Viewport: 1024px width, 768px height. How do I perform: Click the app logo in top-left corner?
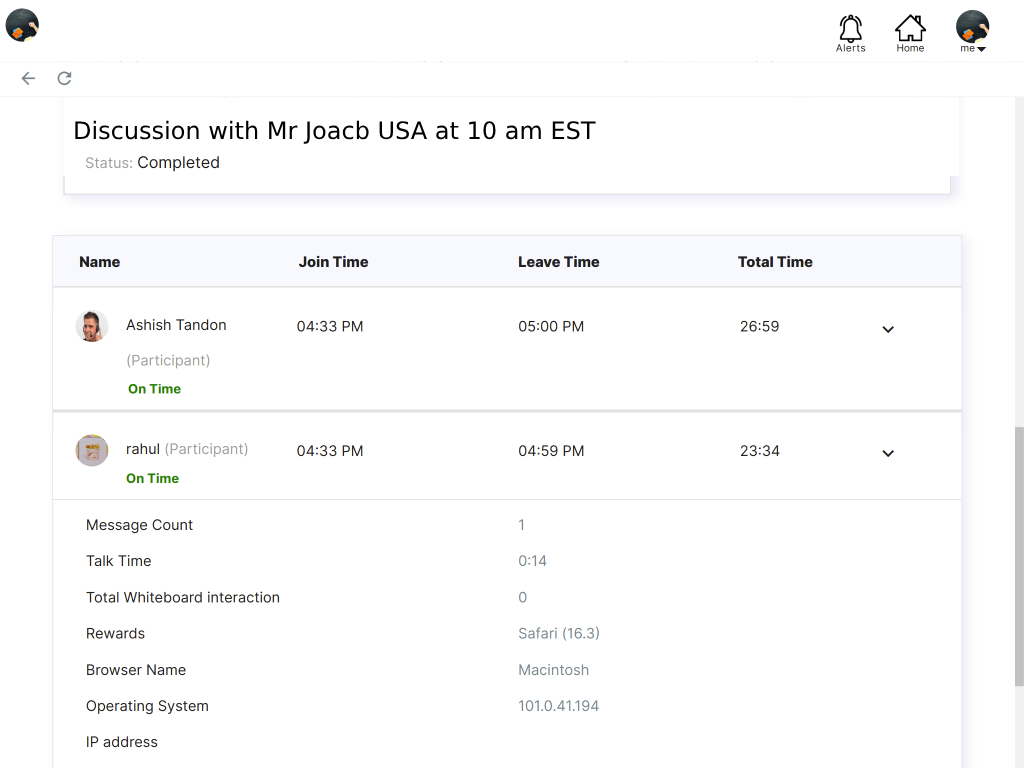pyautogui.click(x=22, y=25)
